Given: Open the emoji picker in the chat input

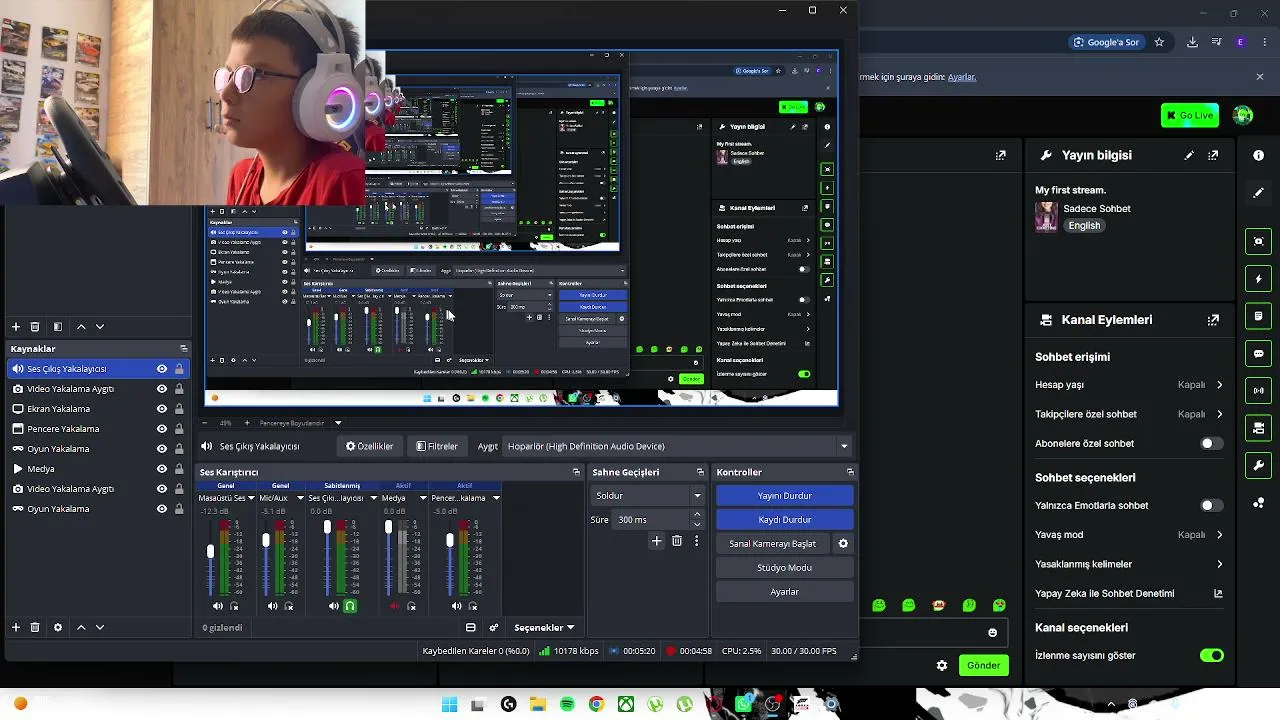Looking at the screenshot, I should (x=992, y=632).
